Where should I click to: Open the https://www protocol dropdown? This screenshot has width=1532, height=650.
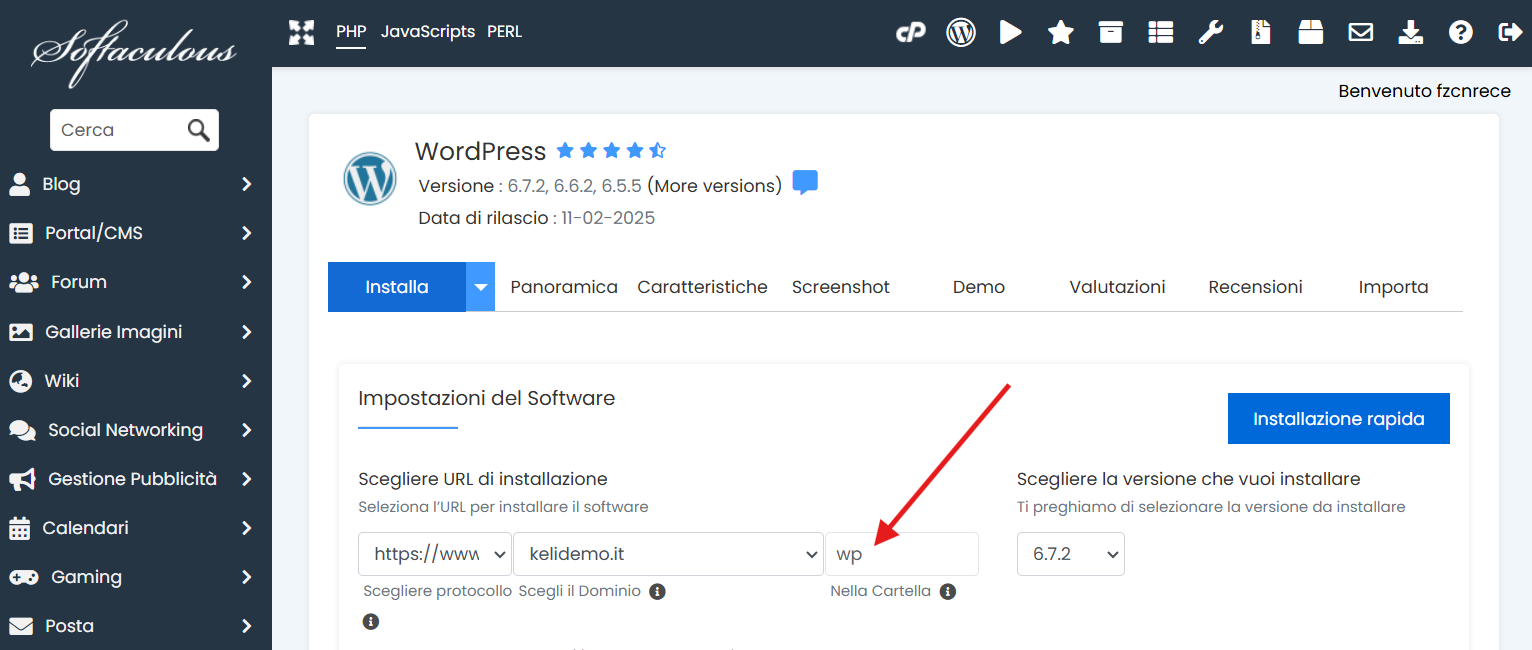point(435,554)
